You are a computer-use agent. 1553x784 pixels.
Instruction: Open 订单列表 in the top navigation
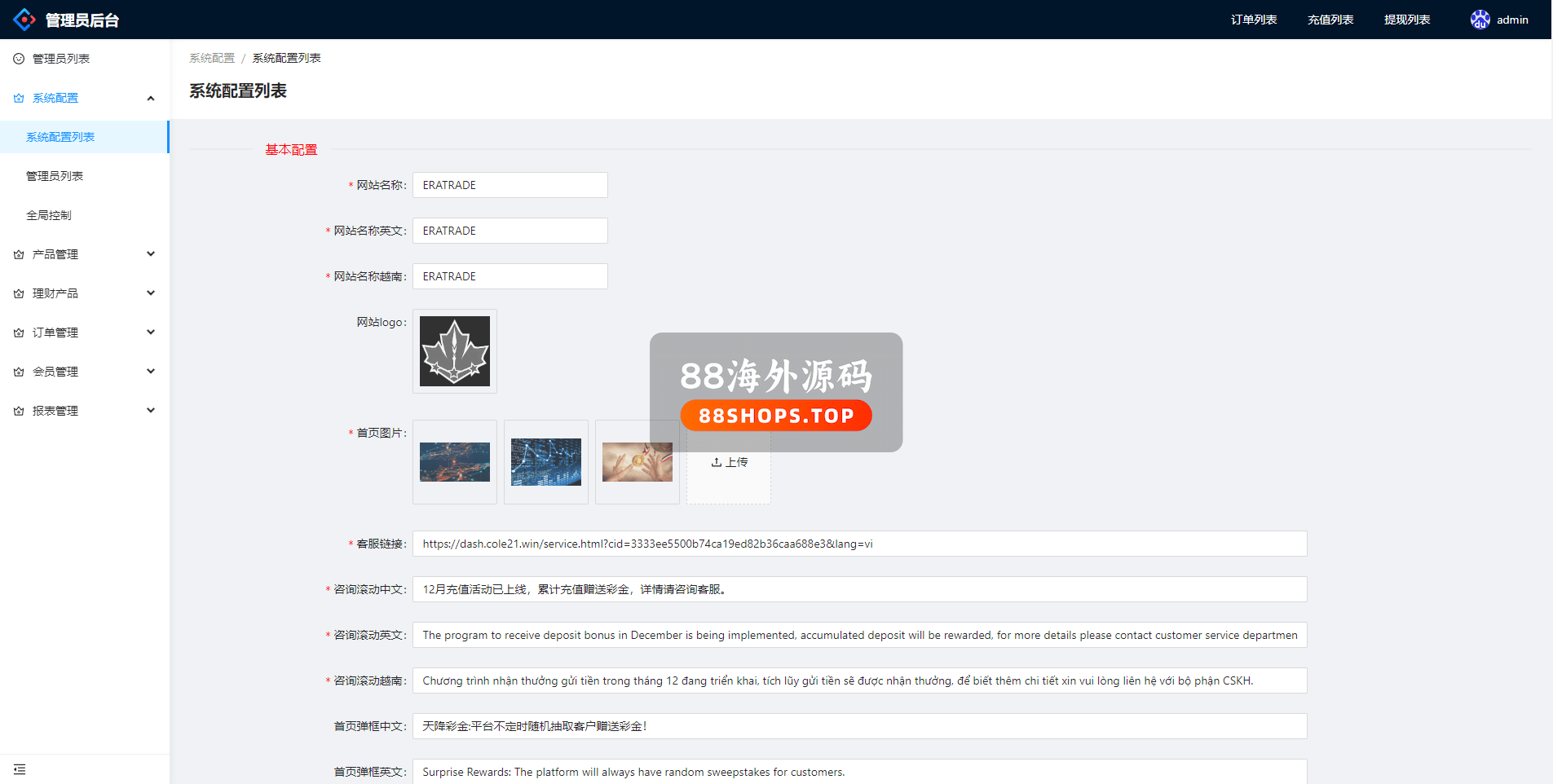pyautogui.click(x=1253, y=20)
